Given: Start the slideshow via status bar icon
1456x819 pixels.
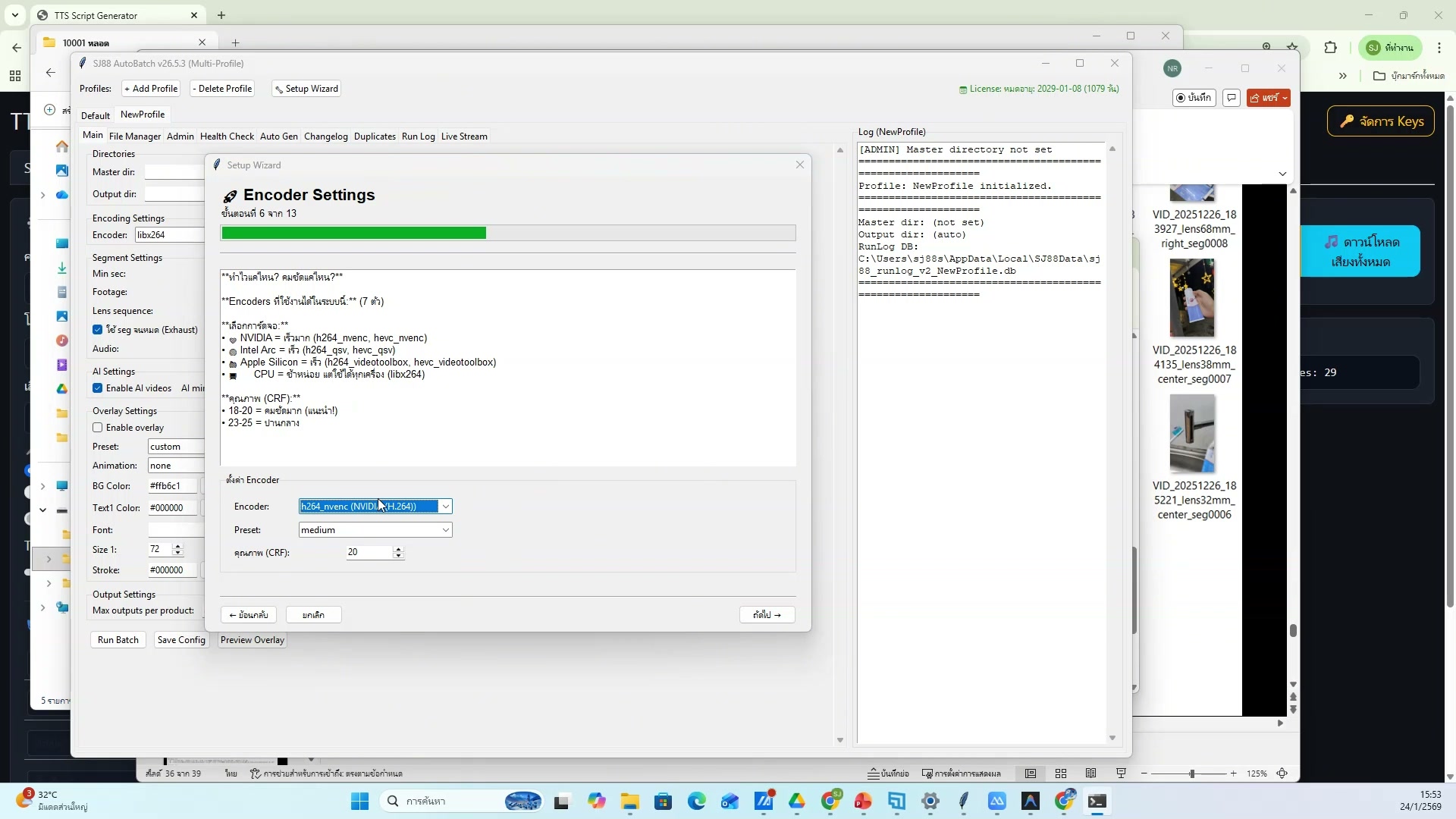Looking at the screenshot, I should coord(1121,773).
